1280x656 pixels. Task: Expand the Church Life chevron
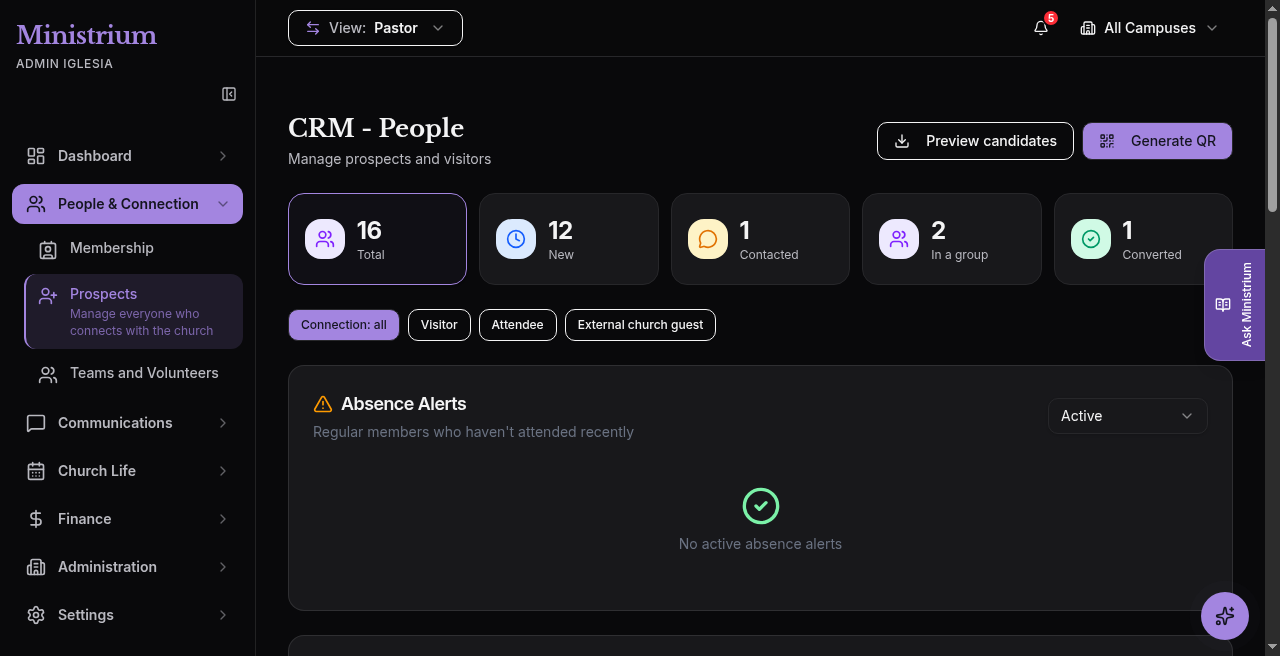click(222, 471)
